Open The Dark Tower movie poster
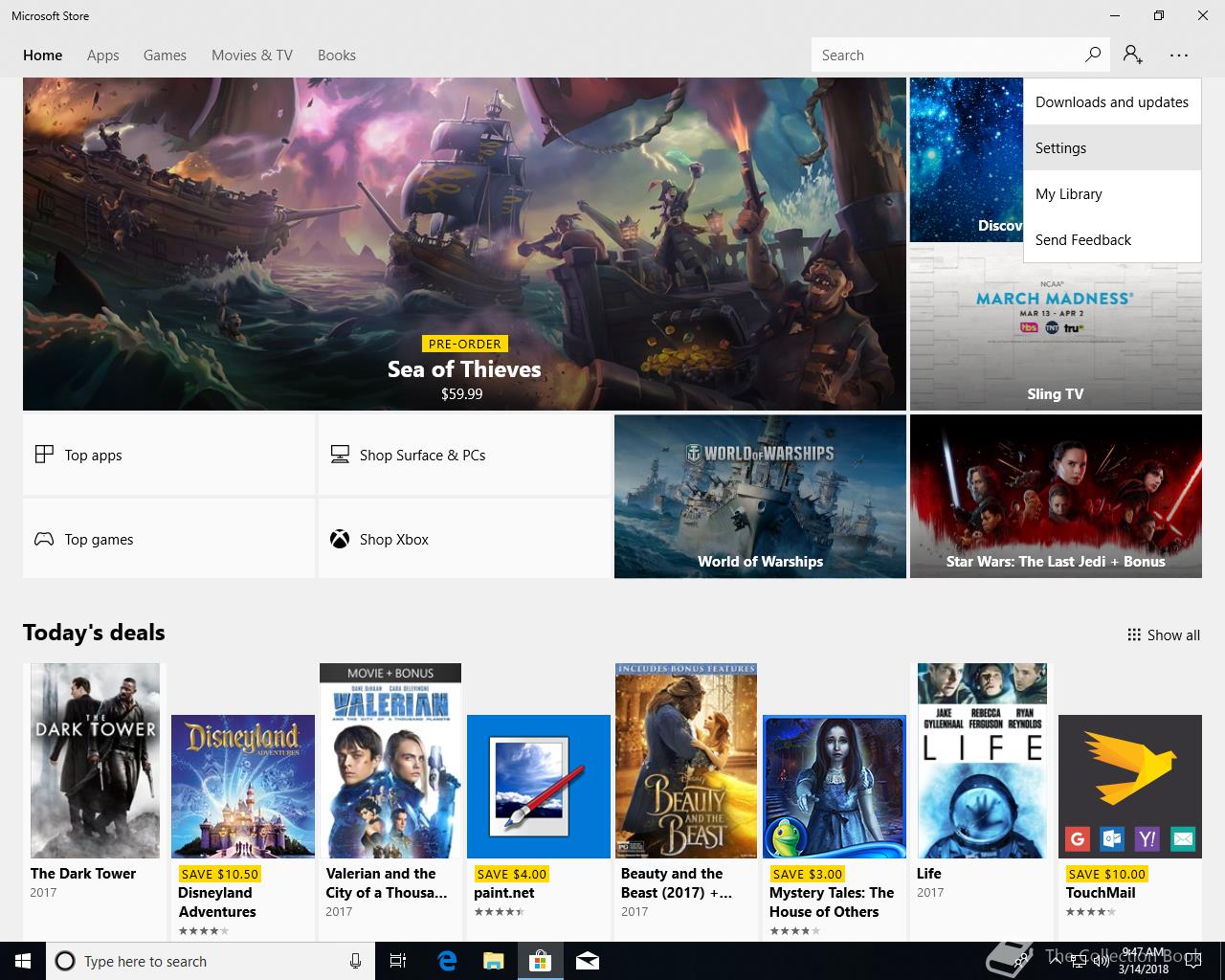 [x=95, y=761]
